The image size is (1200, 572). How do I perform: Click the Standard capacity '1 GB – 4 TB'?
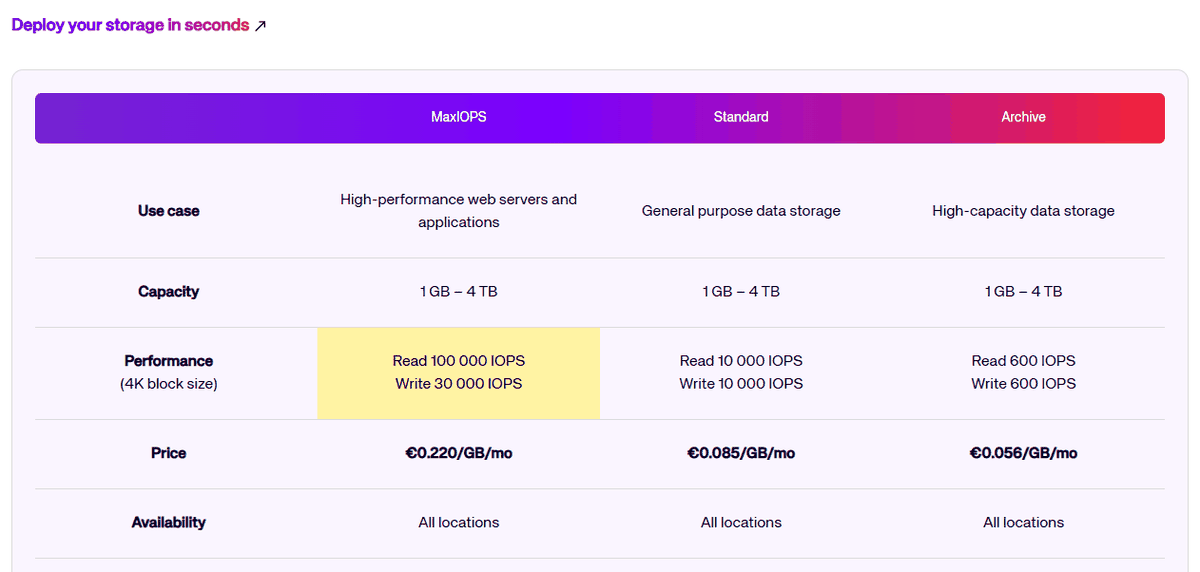coord(741,292)
